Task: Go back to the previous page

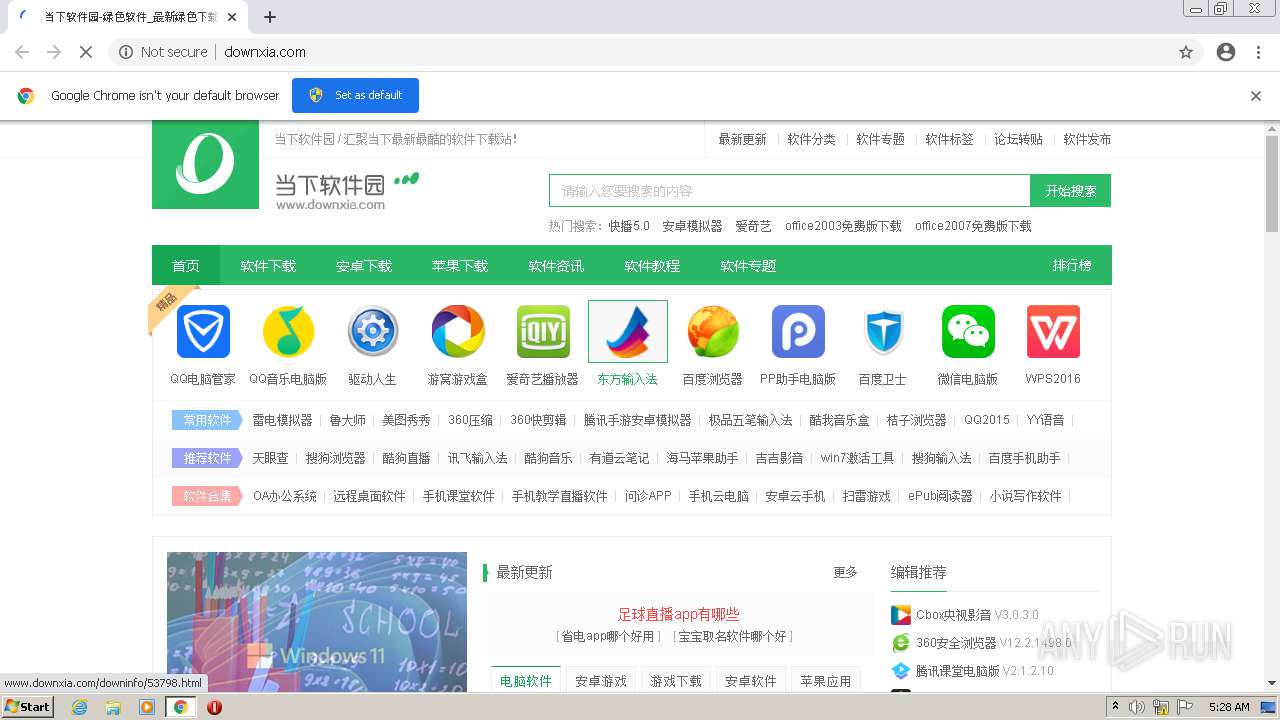Action: (x=22, y=52)
